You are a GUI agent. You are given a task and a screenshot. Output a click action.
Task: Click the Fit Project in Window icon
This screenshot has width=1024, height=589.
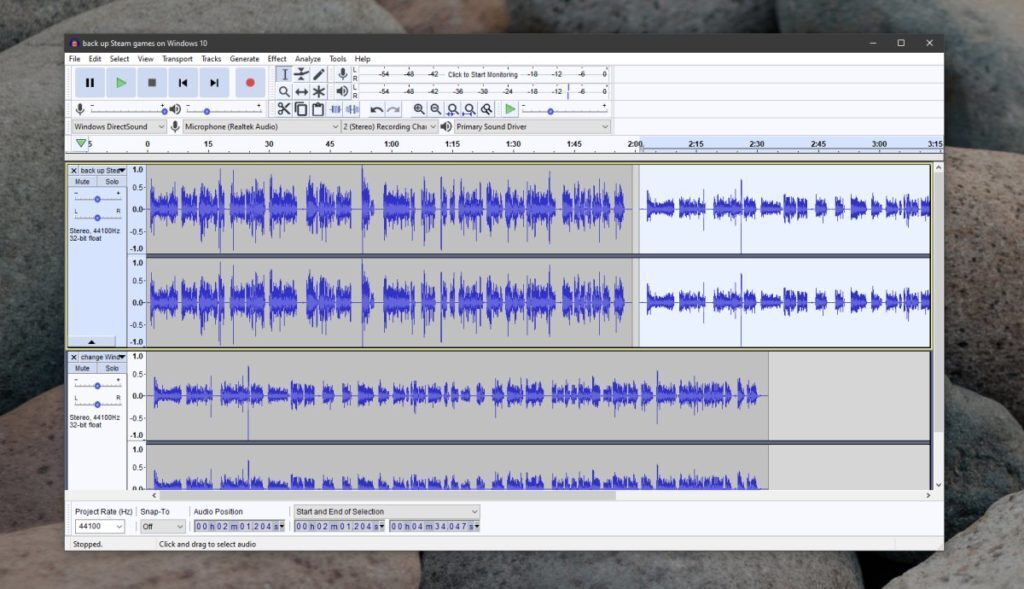470,108
